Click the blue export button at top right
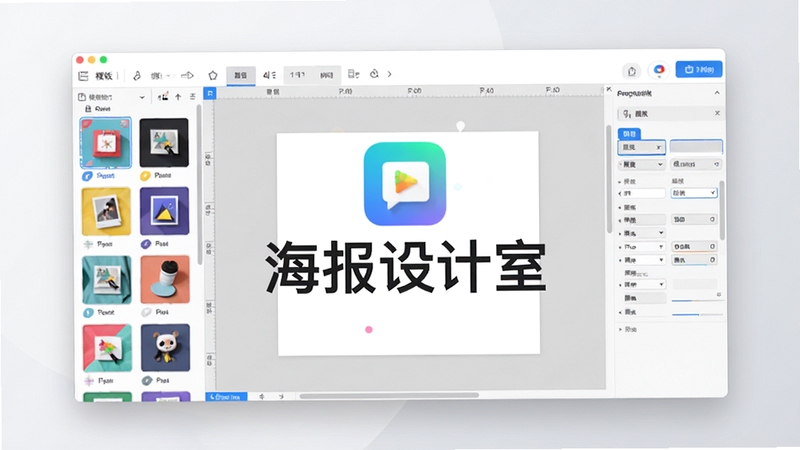 tap(699, 69)
